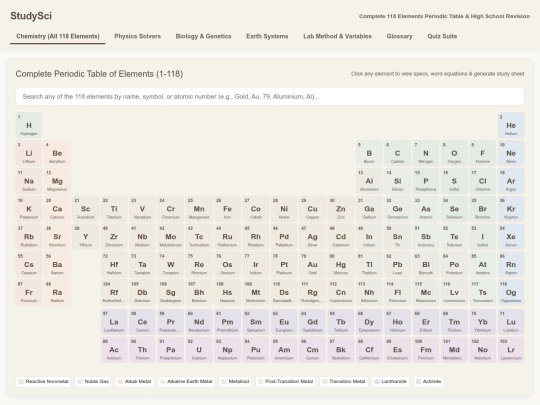Viewport: 540px width, 405px height.
Task: Choose the Silicon (Si) tile
Action: pyautogui.click(x=397, y=181)
